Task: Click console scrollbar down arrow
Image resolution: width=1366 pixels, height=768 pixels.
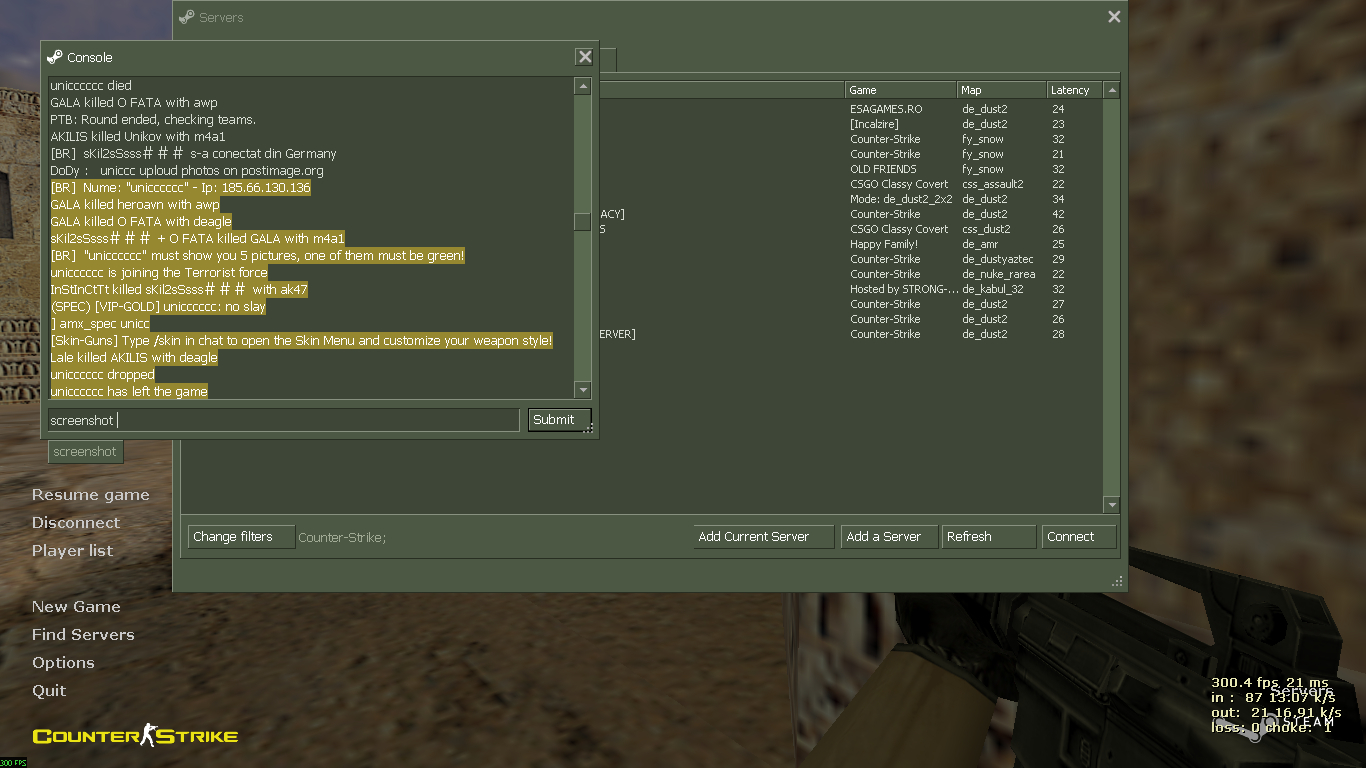Action: 583,389
